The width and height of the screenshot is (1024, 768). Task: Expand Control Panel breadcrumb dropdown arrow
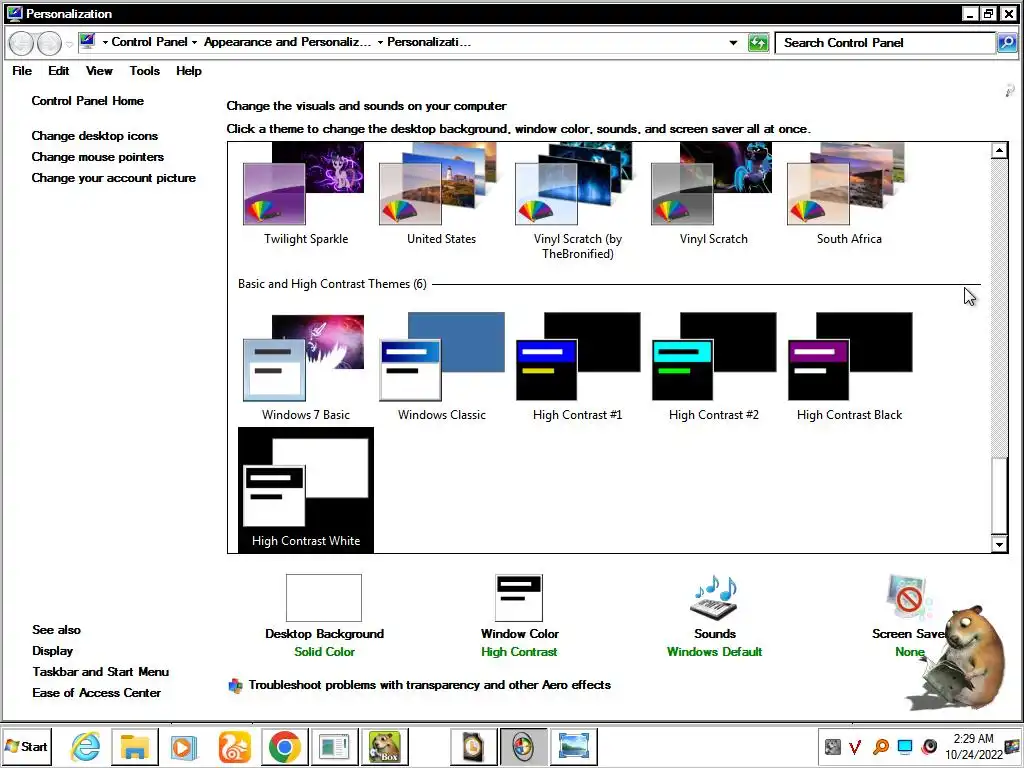194,42
